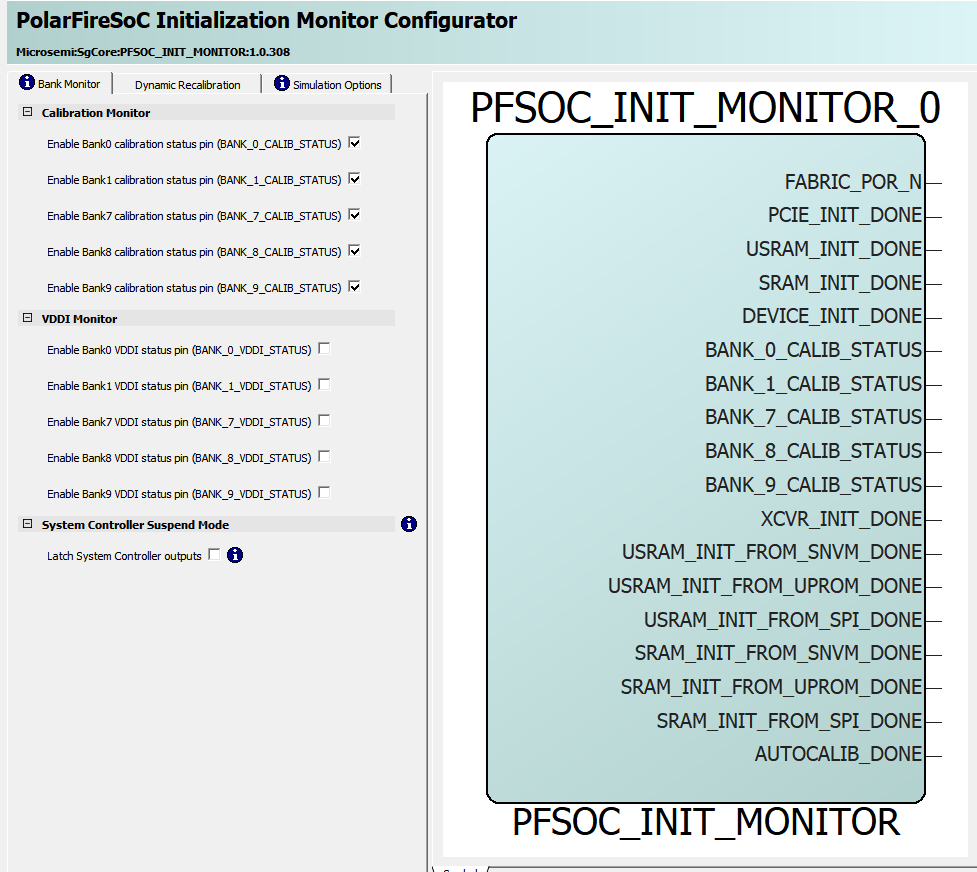
Task: Uncheck Bank7 calibration status pin
Action: coord(354,215)
